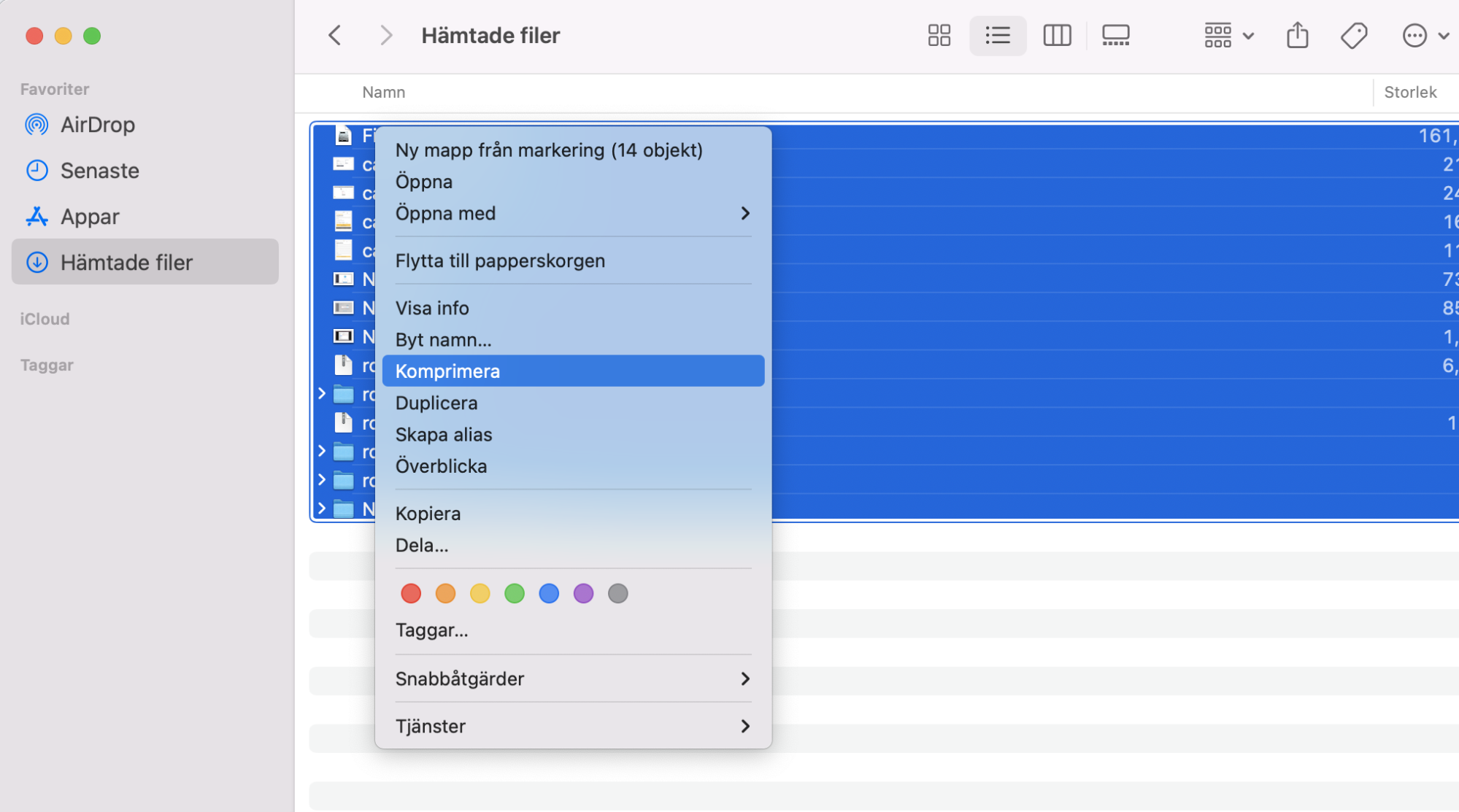Open the group-by options dropdown

1228,35
